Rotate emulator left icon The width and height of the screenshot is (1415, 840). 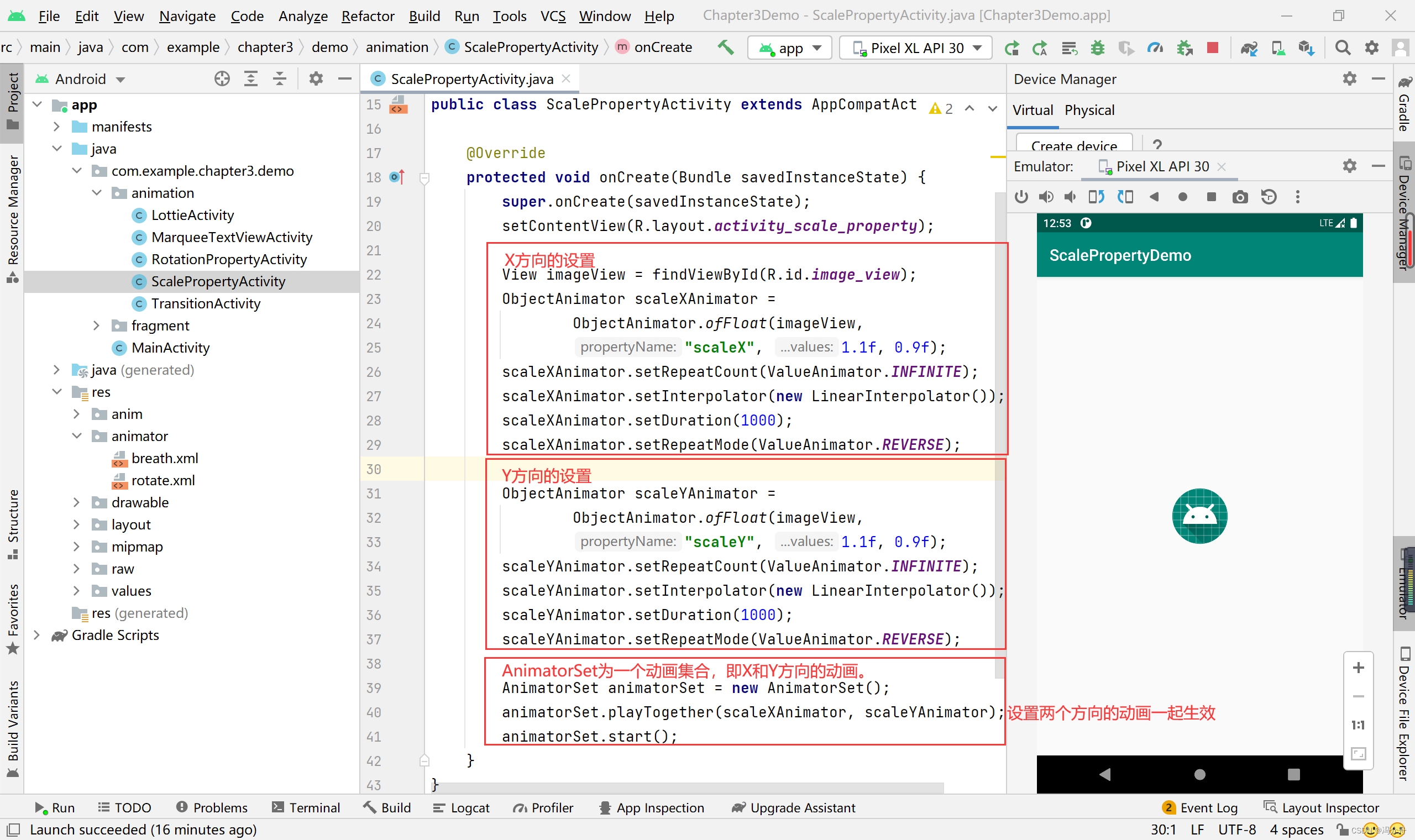point(1096,197)
